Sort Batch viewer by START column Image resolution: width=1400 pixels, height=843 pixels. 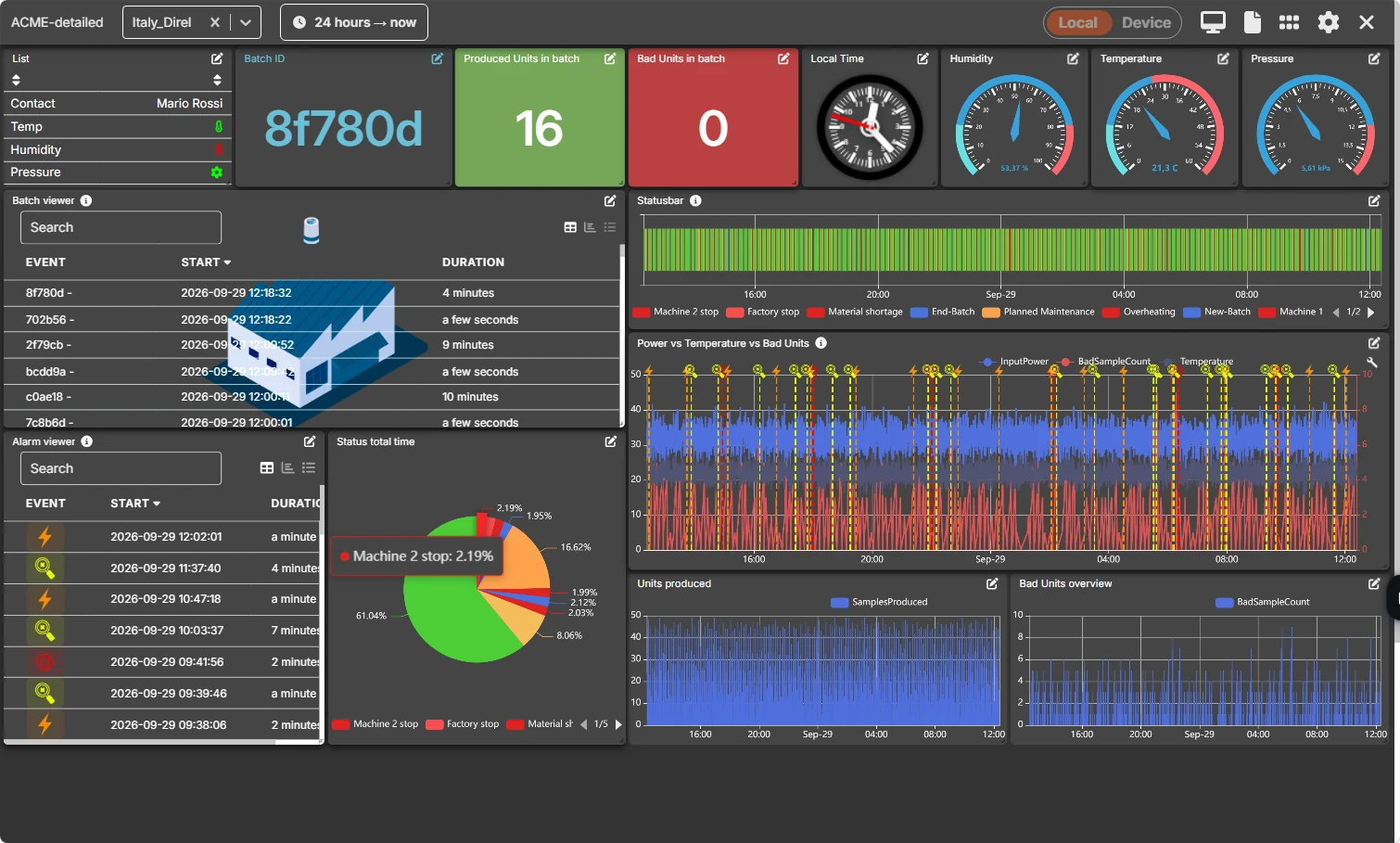(206, 262)
